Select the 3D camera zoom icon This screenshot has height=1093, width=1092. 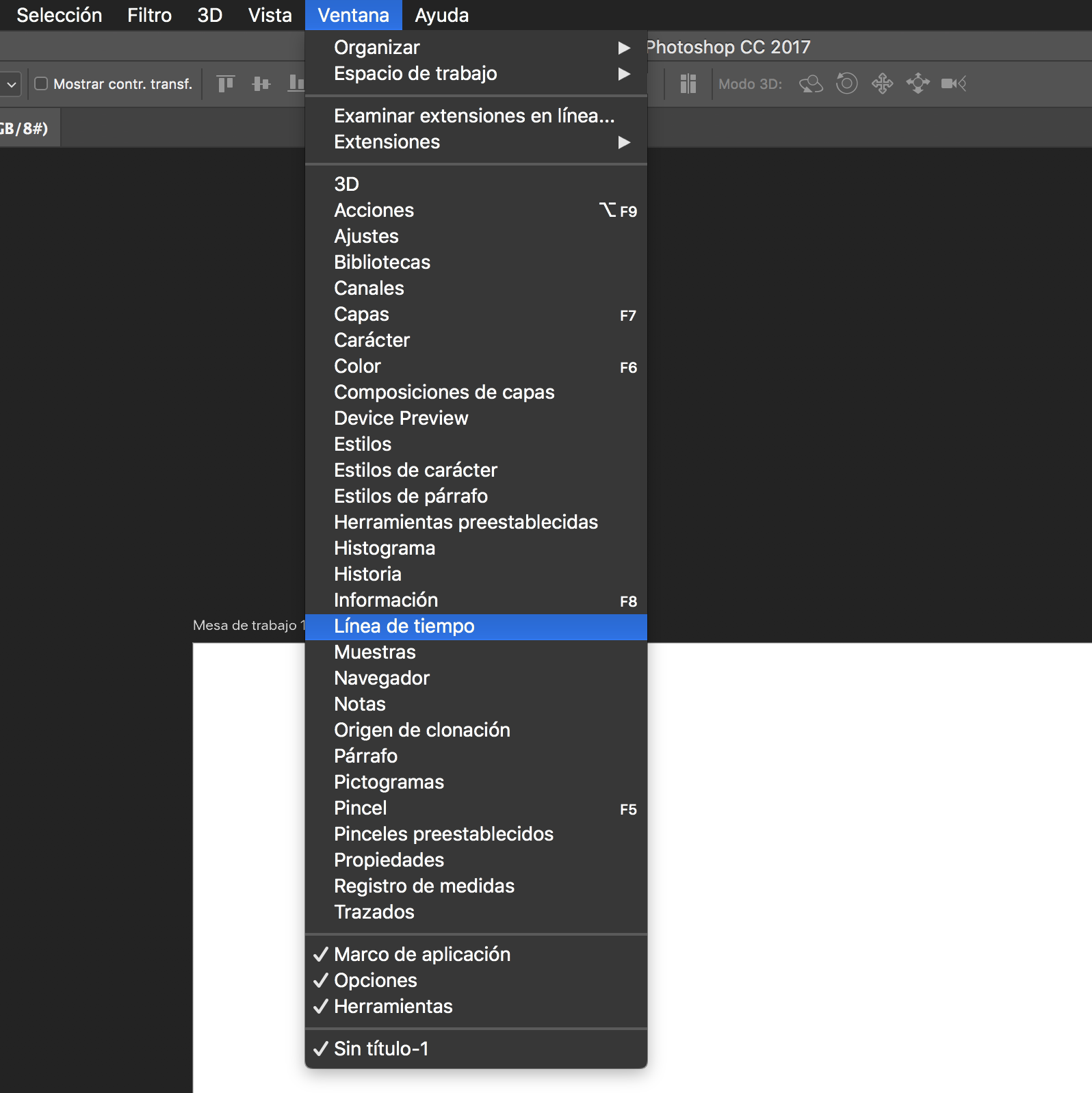click(953, 83)
